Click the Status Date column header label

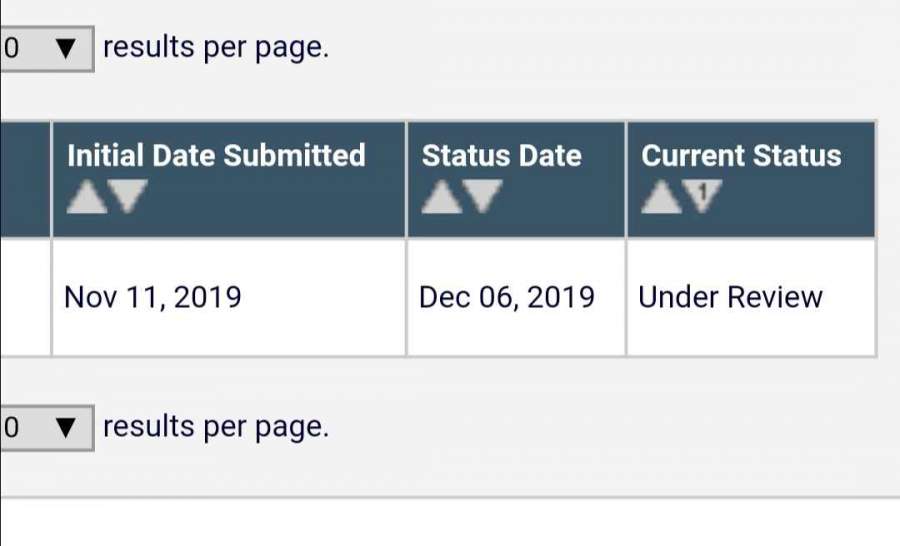pyautogui.click(x=501, y=156)
